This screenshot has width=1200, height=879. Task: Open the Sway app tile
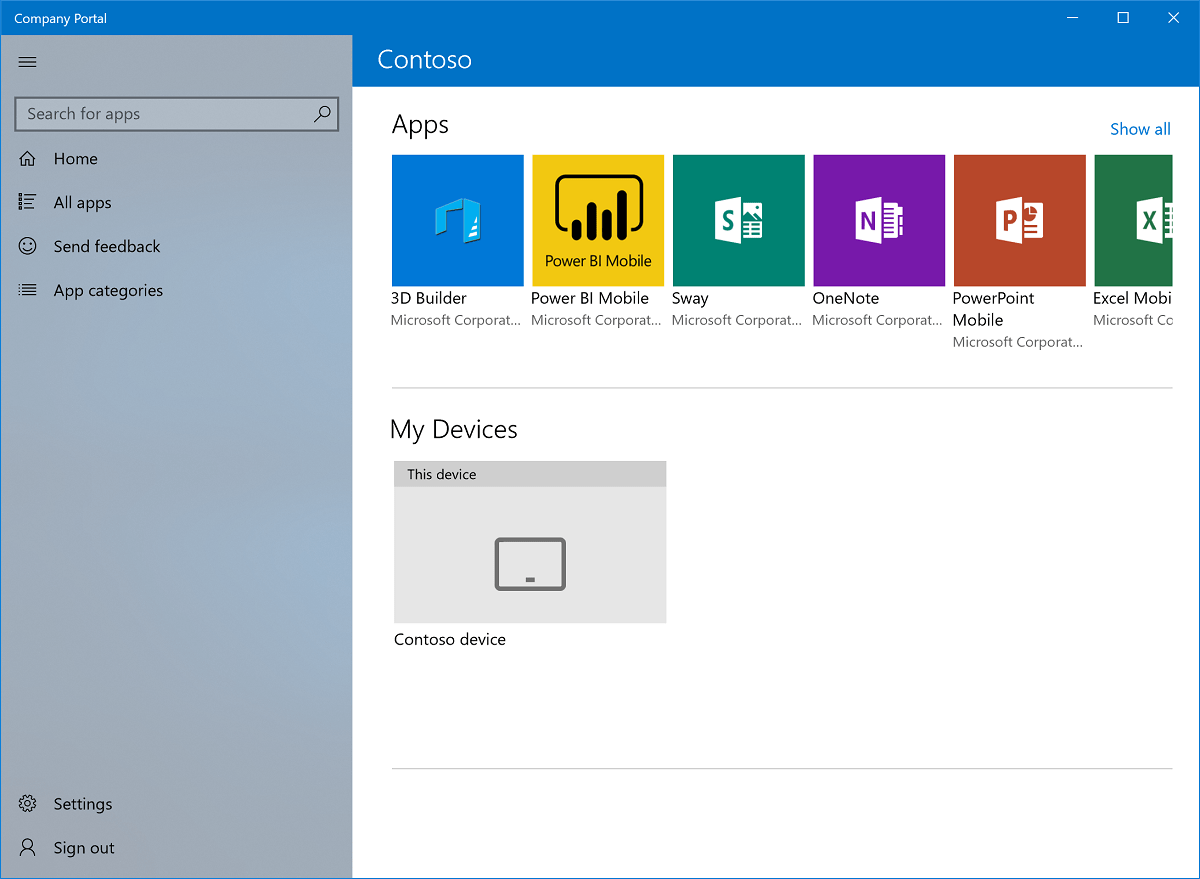[738, 220]
